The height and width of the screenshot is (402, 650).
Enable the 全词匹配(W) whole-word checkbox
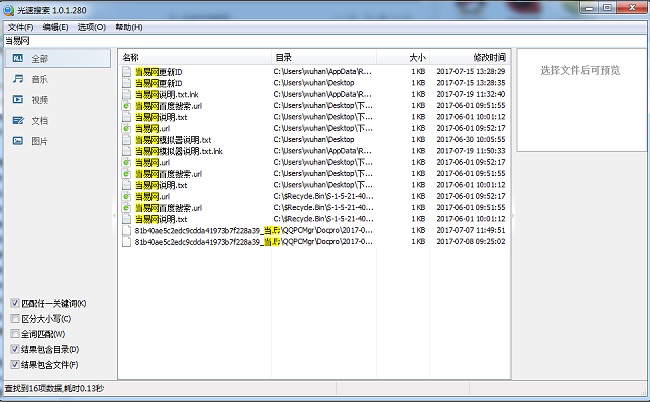tap(13, 334)
